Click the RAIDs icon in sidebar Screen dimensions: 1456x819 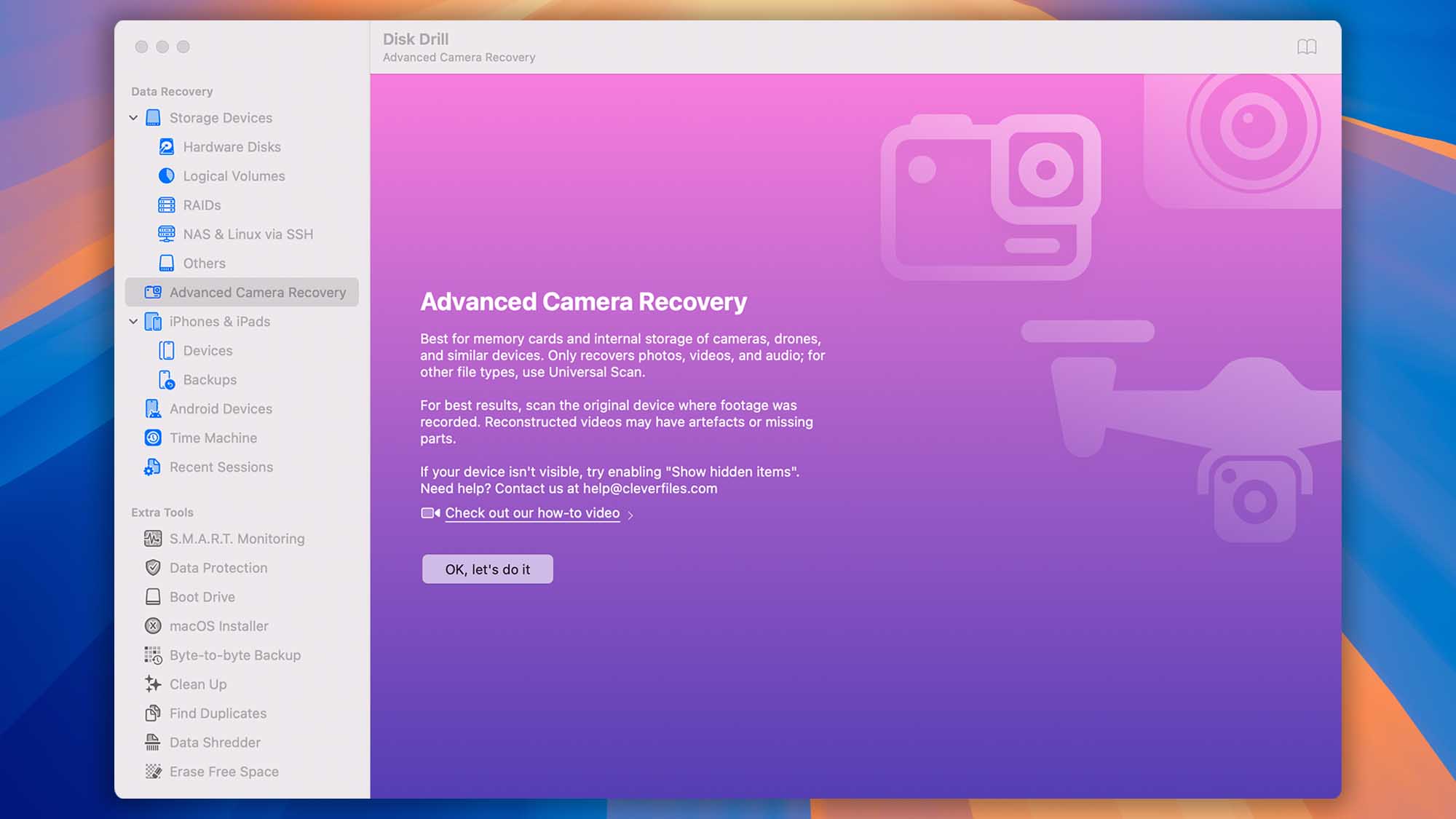point(167,205)
